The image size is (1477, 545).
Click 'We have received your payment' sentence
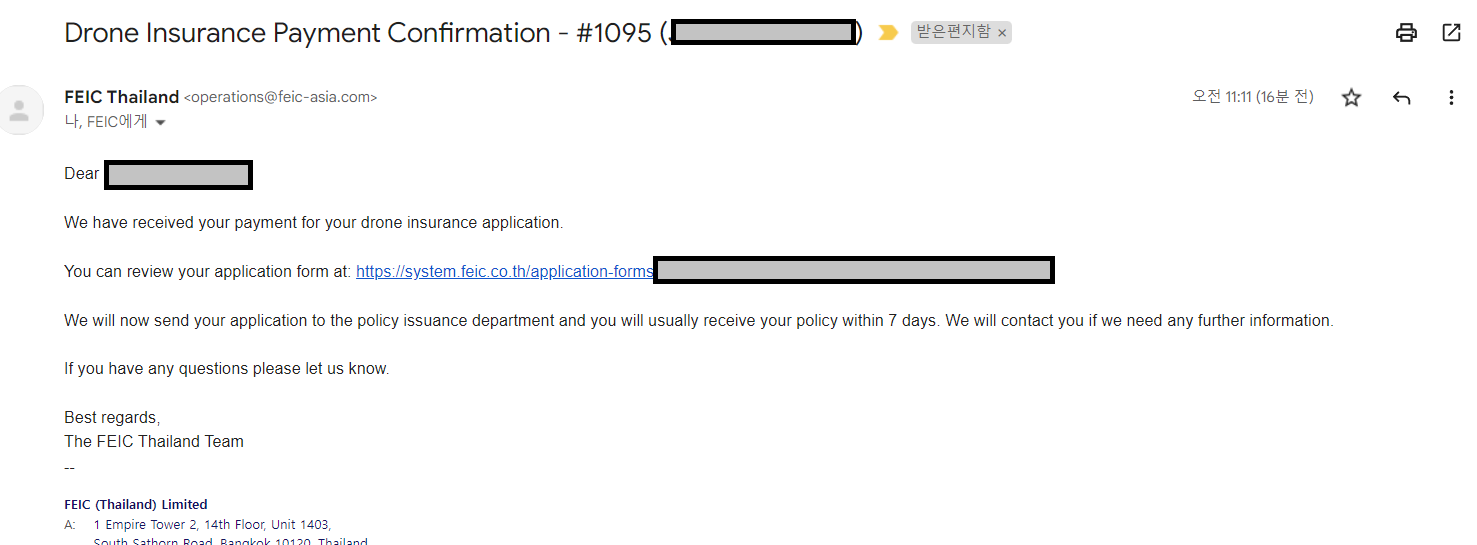tap(314, 222)
